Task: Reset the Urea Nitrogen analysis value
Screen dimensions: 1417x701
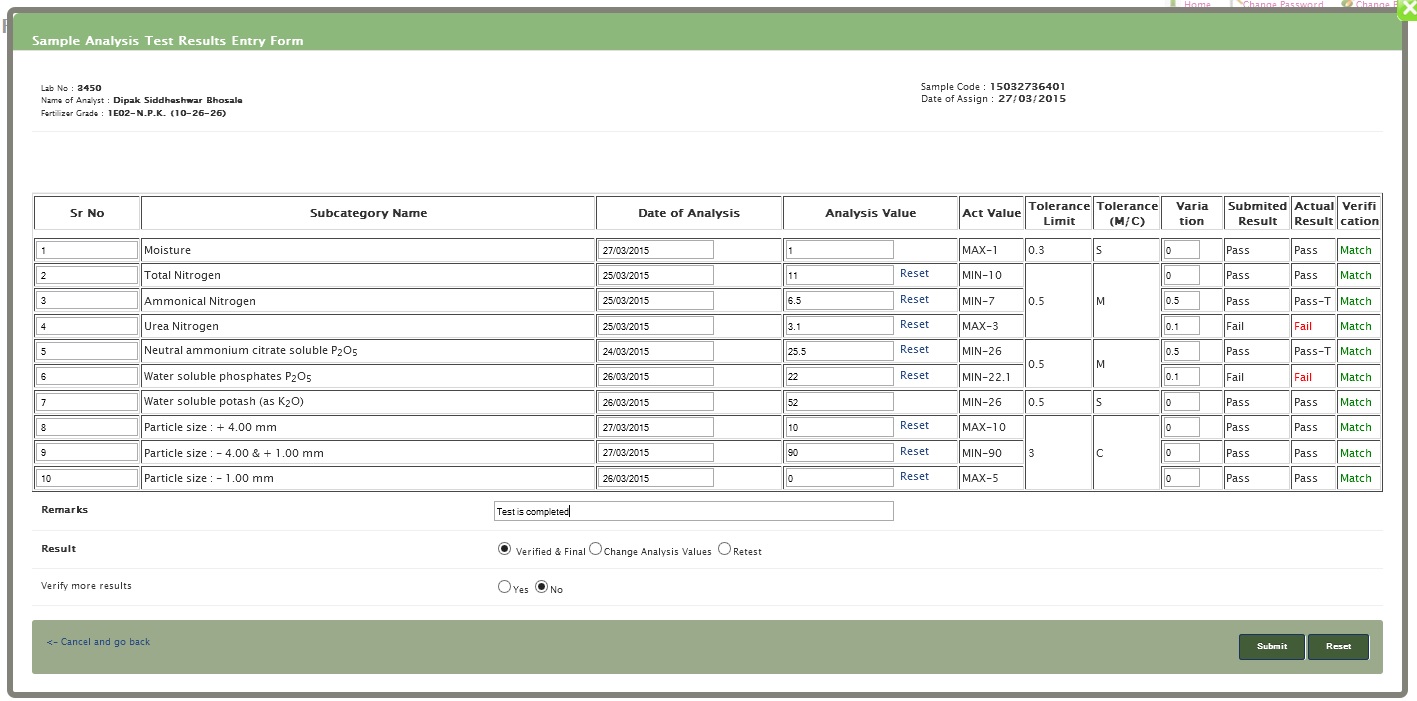Action: pyautogui.click(x=914, y=325)
